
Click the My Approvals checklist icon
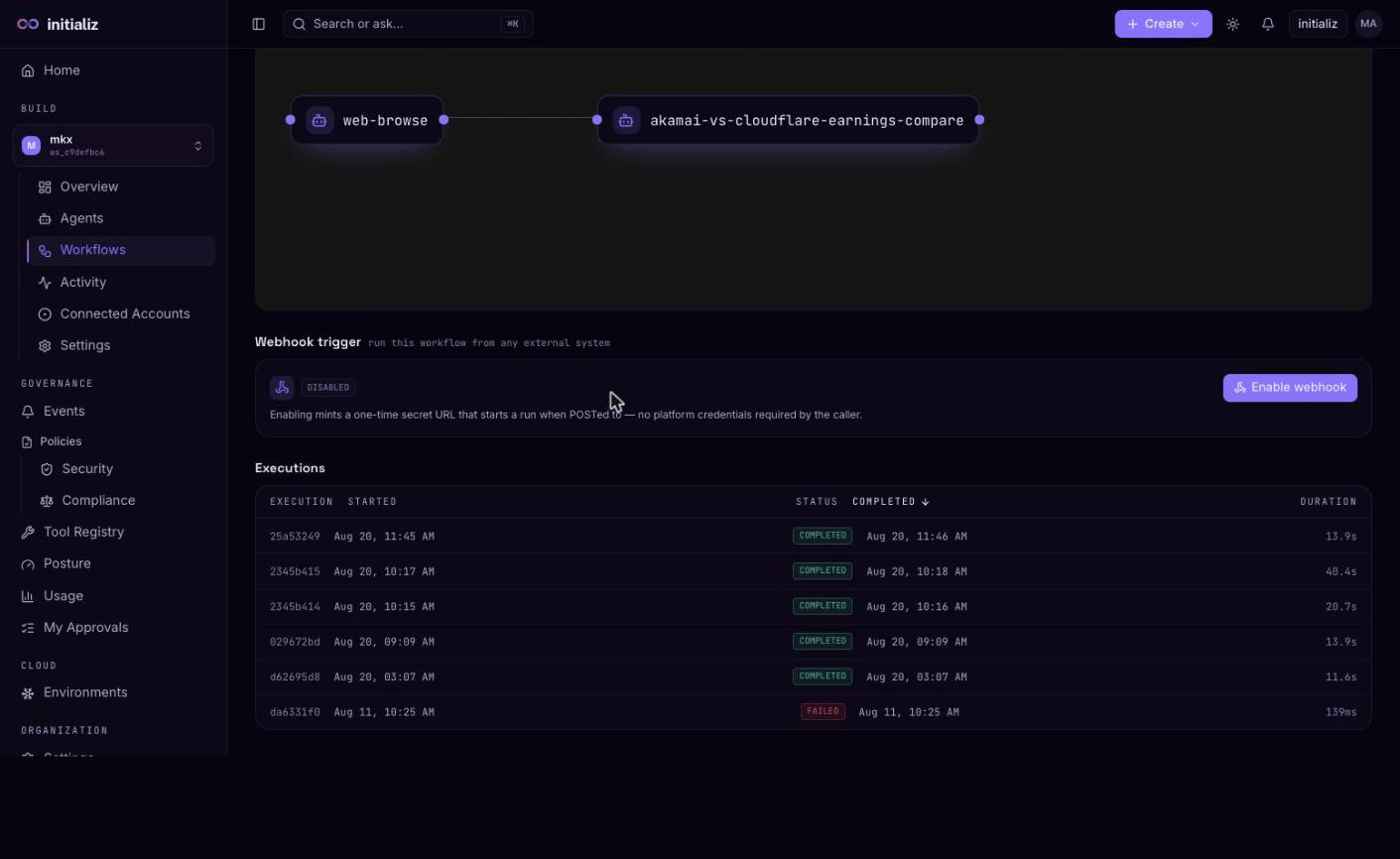[28, 628]
